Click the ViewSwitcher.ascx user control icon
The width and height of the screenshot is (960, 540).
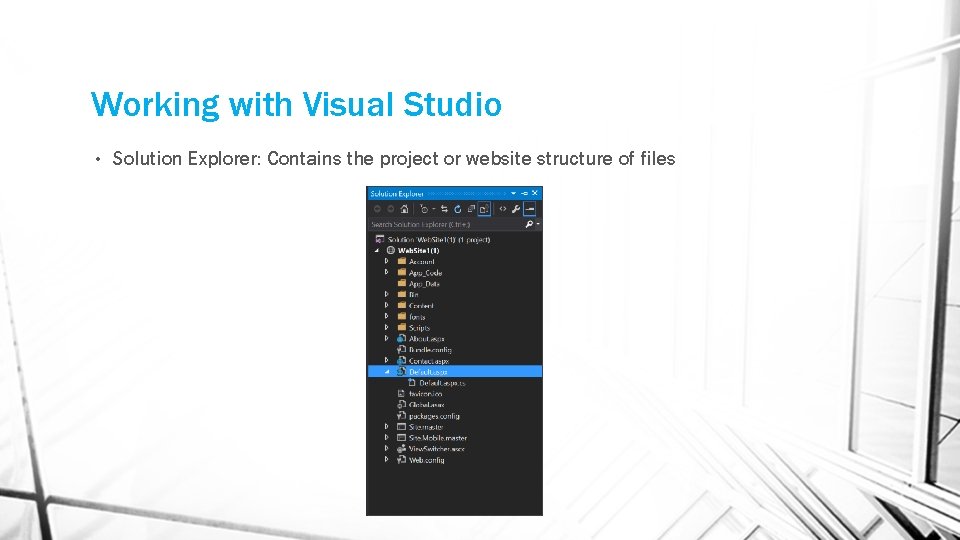click(402, 448)
